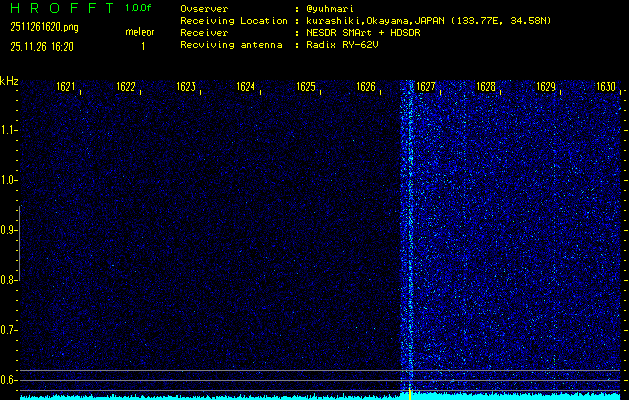Screen dimensions: 629x400
Task: Select the filename 2511261620.png
Action: click(45, 27)
